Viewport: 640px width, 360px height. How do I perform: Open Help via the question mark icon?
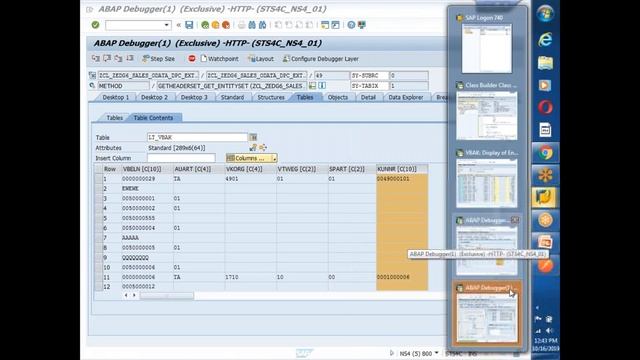pyautogui.click(x=351, y=25)
